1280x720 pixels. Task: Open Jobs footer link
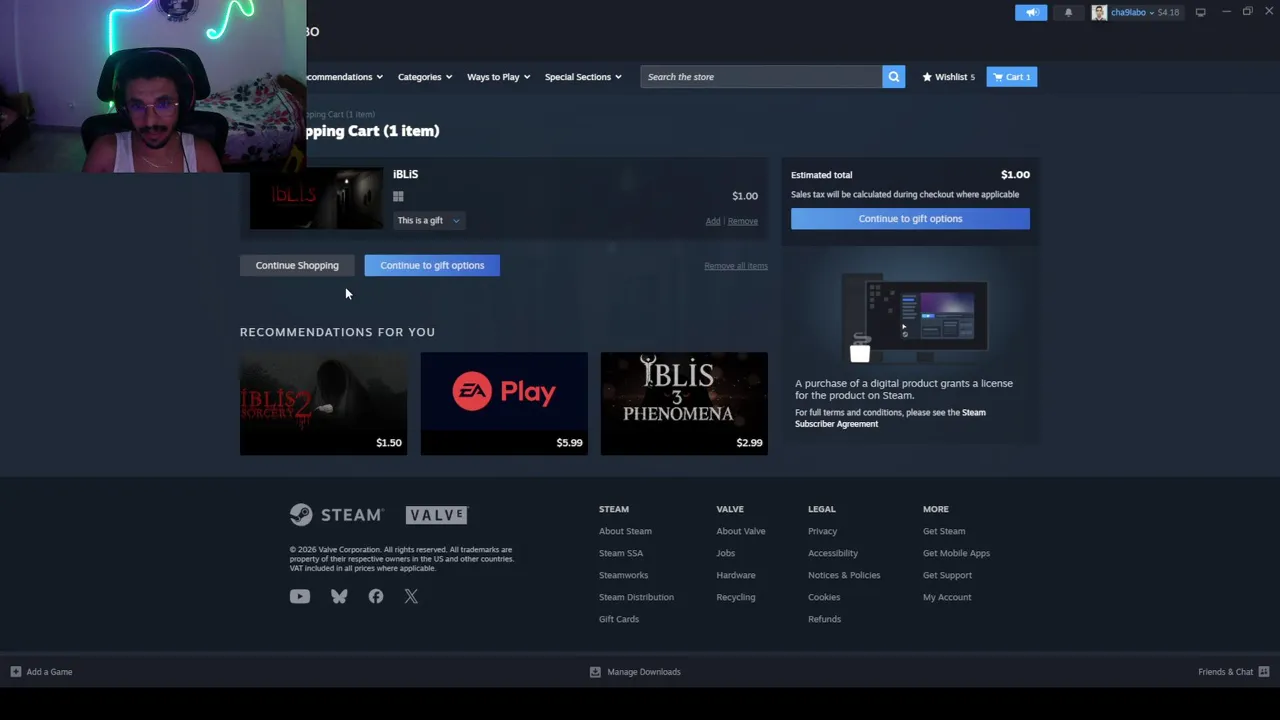pos(726,553)
